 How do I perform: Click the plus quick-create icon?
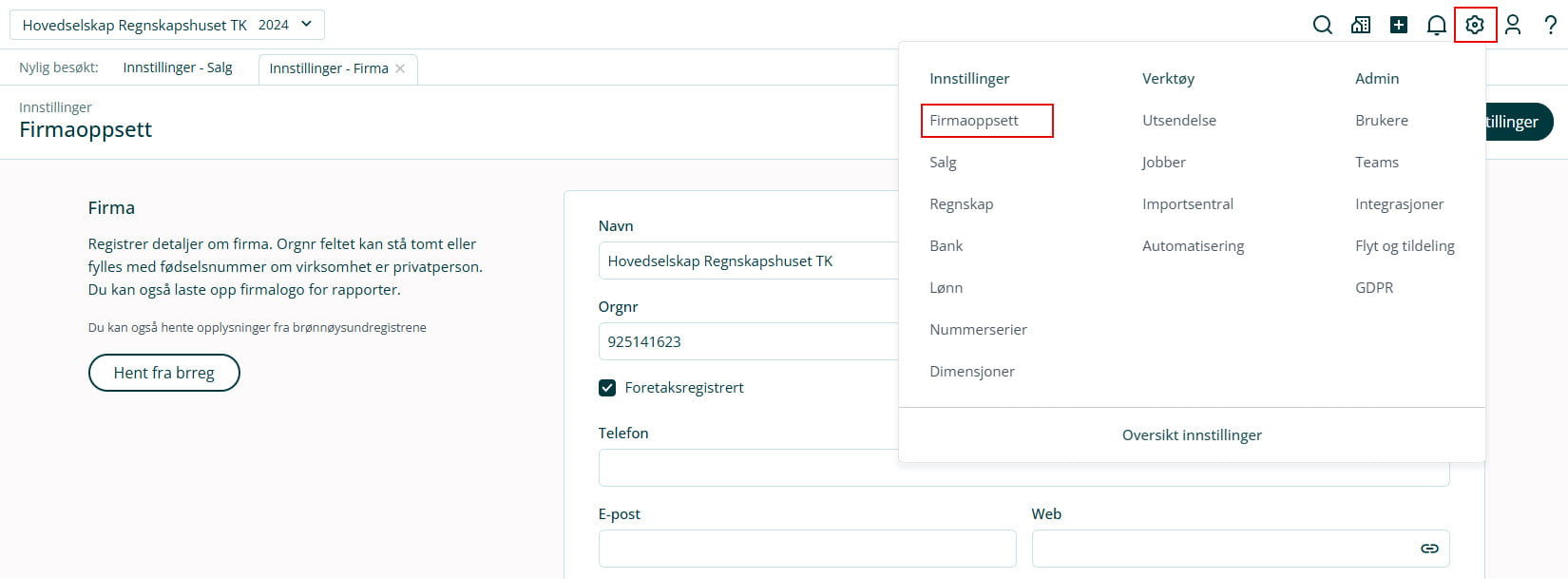click(x=1399, y=25)
